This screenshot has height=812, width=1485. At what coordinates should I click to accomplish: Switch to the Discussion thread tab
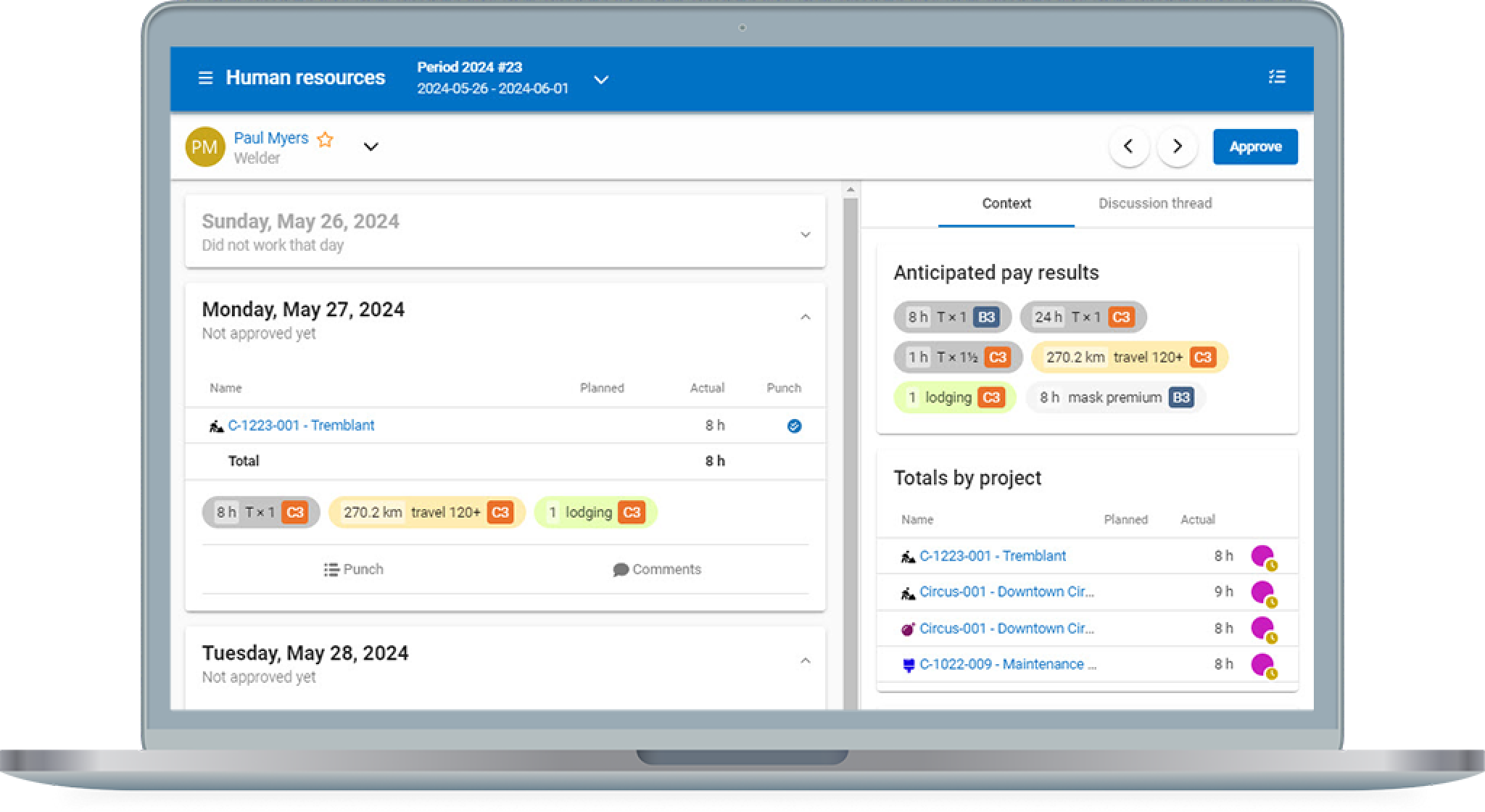[x=1154, y=204]
